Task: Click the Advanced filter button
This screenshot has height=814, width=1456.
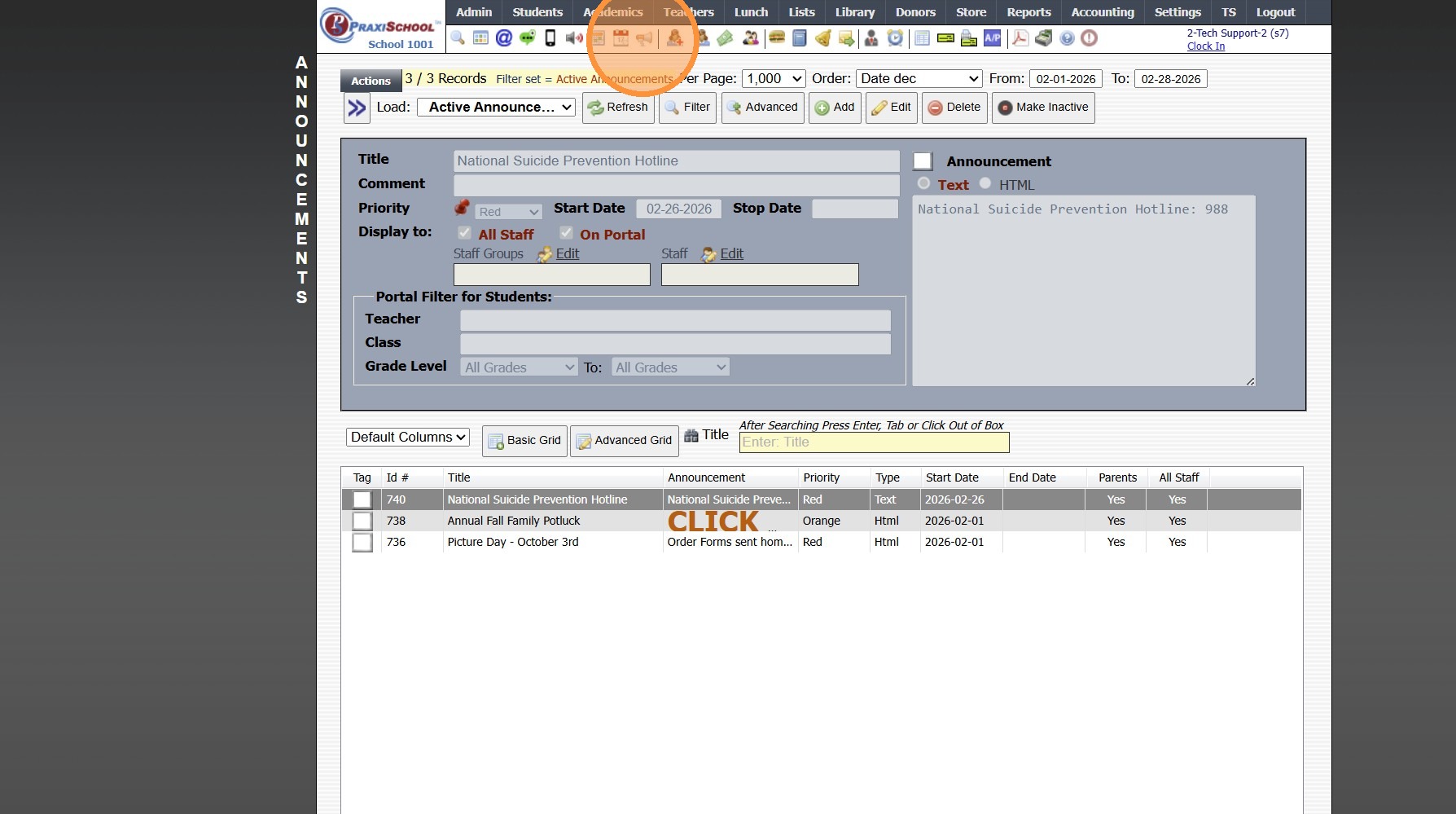Action: 763,108
